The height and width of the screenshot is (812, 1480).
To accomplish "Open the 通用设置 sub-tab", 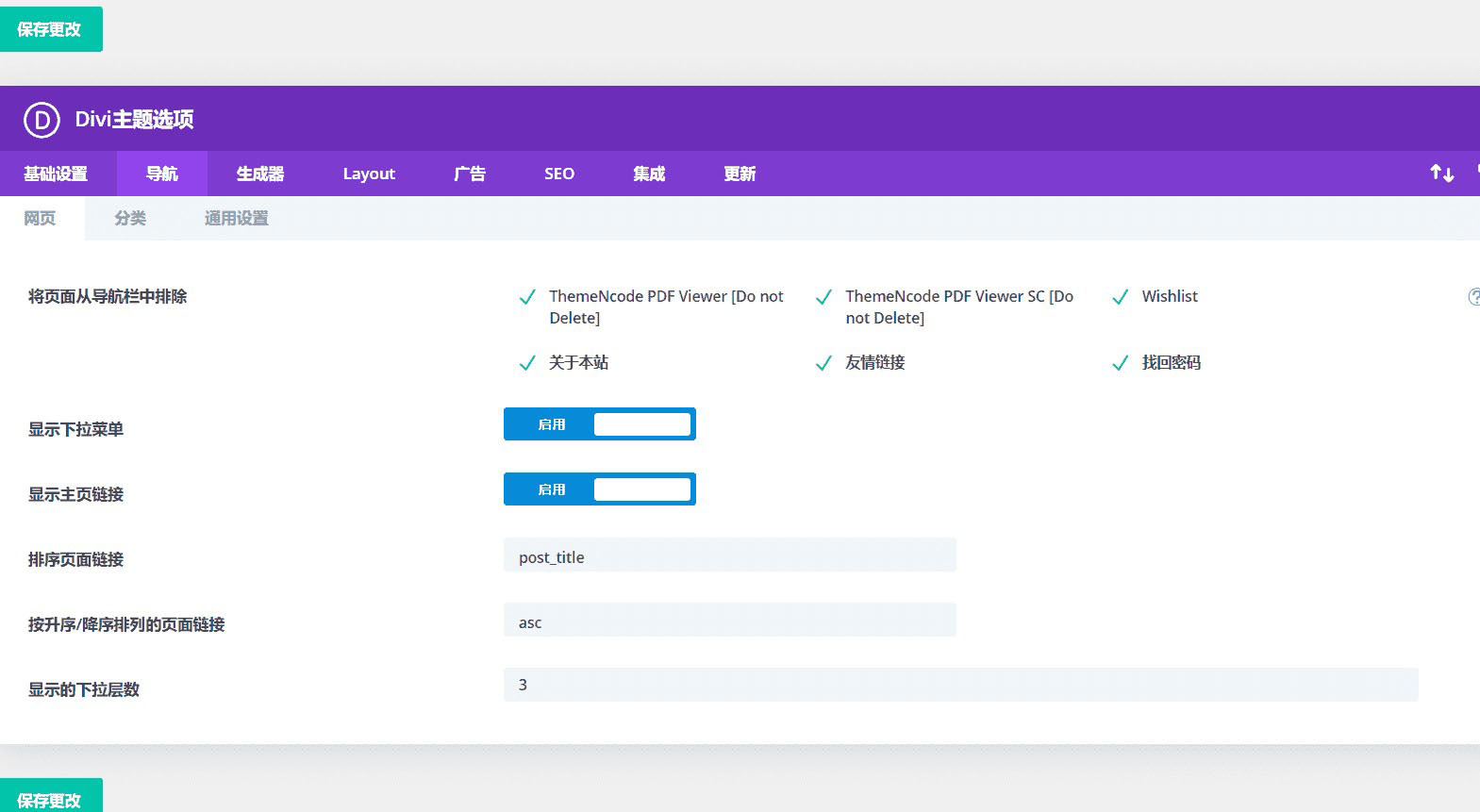I will pyautogui.click(x=237, y=218).
